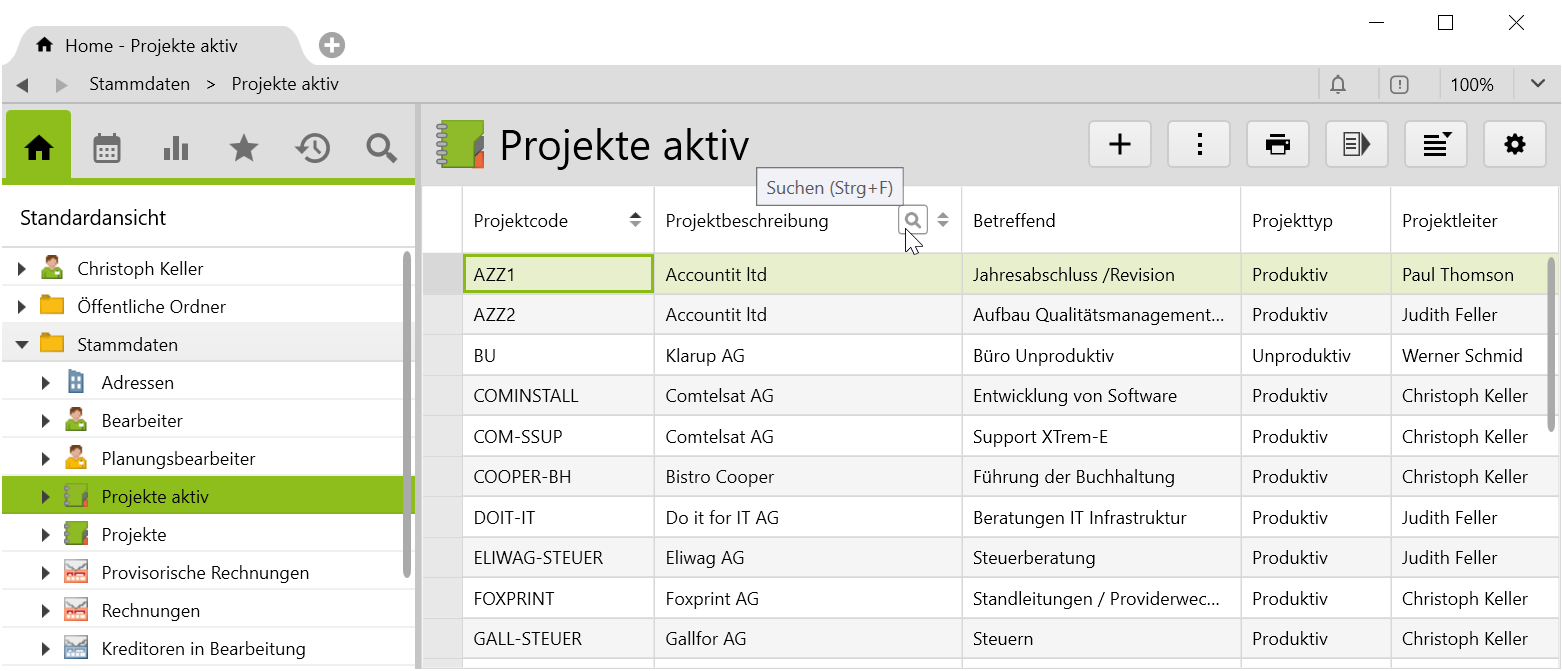Open the zoom level dropdown chevron
Viewport: 1562px width, 671px height.
click(x=1537, y=84)
